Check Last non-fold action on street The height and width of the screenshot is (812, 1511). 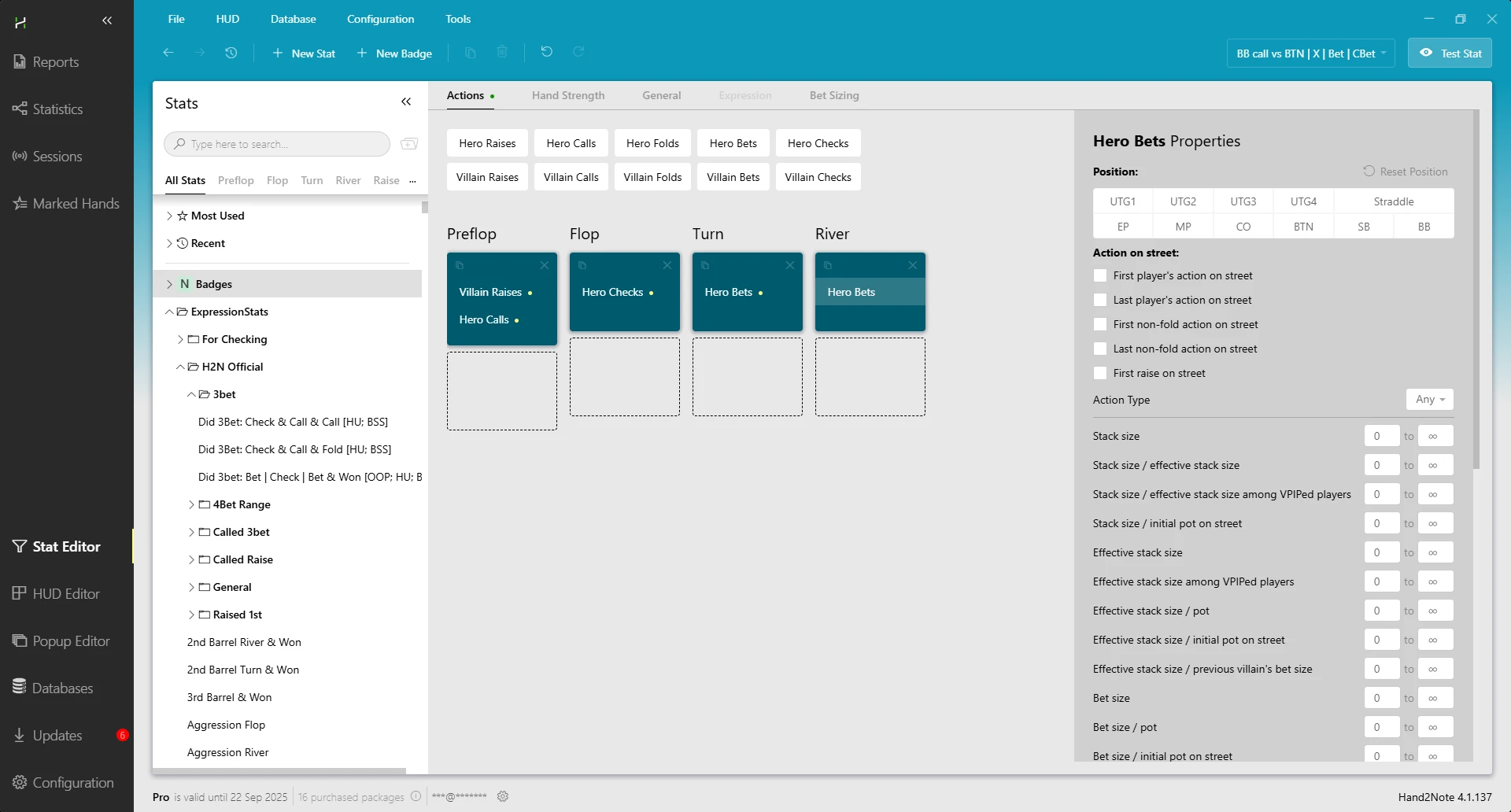click(x=1100, y=349)
